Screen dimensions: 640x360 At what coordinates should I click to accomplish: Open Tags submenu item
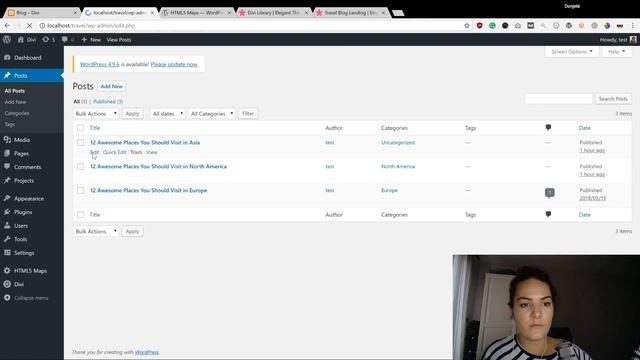tap(10, 124)
